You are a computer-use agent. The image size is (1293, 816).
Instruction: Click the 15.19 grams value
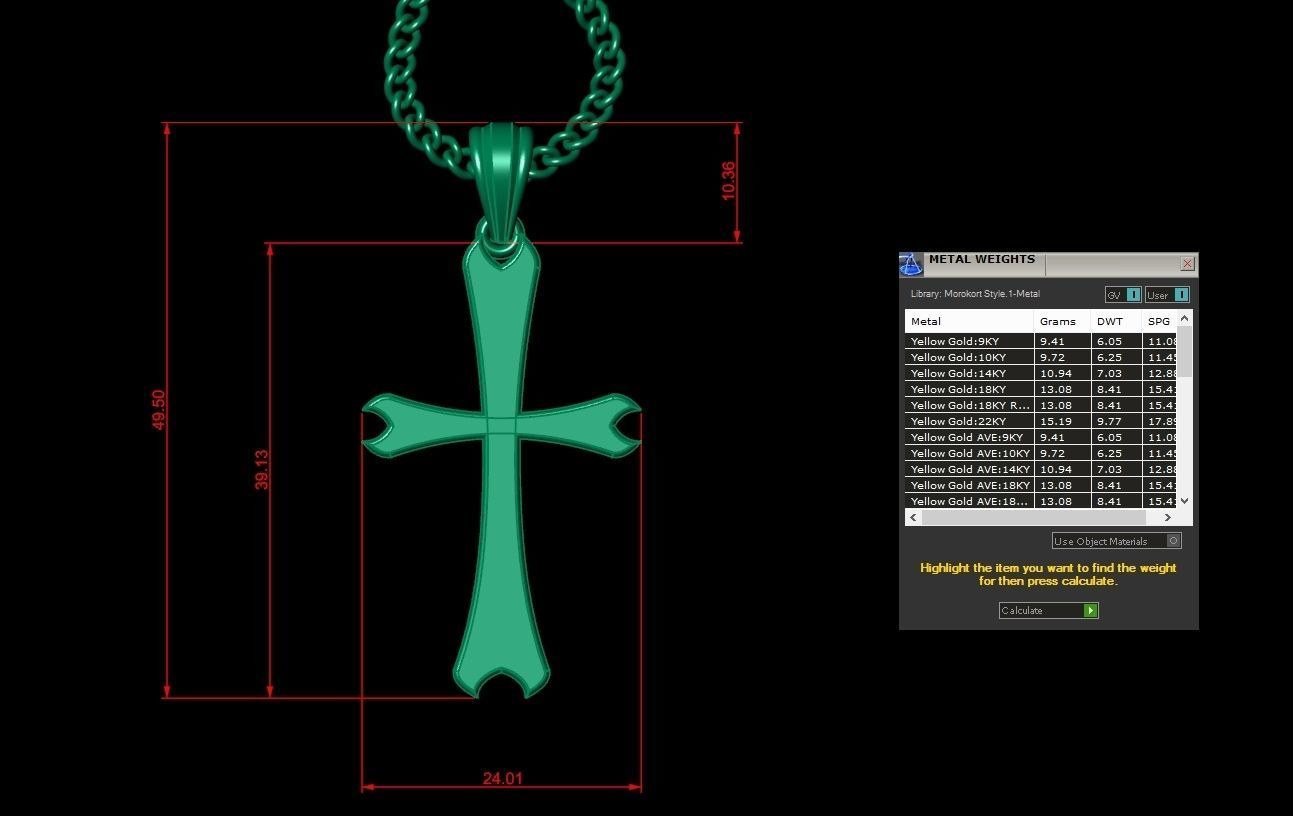[x=1055, y=421]
